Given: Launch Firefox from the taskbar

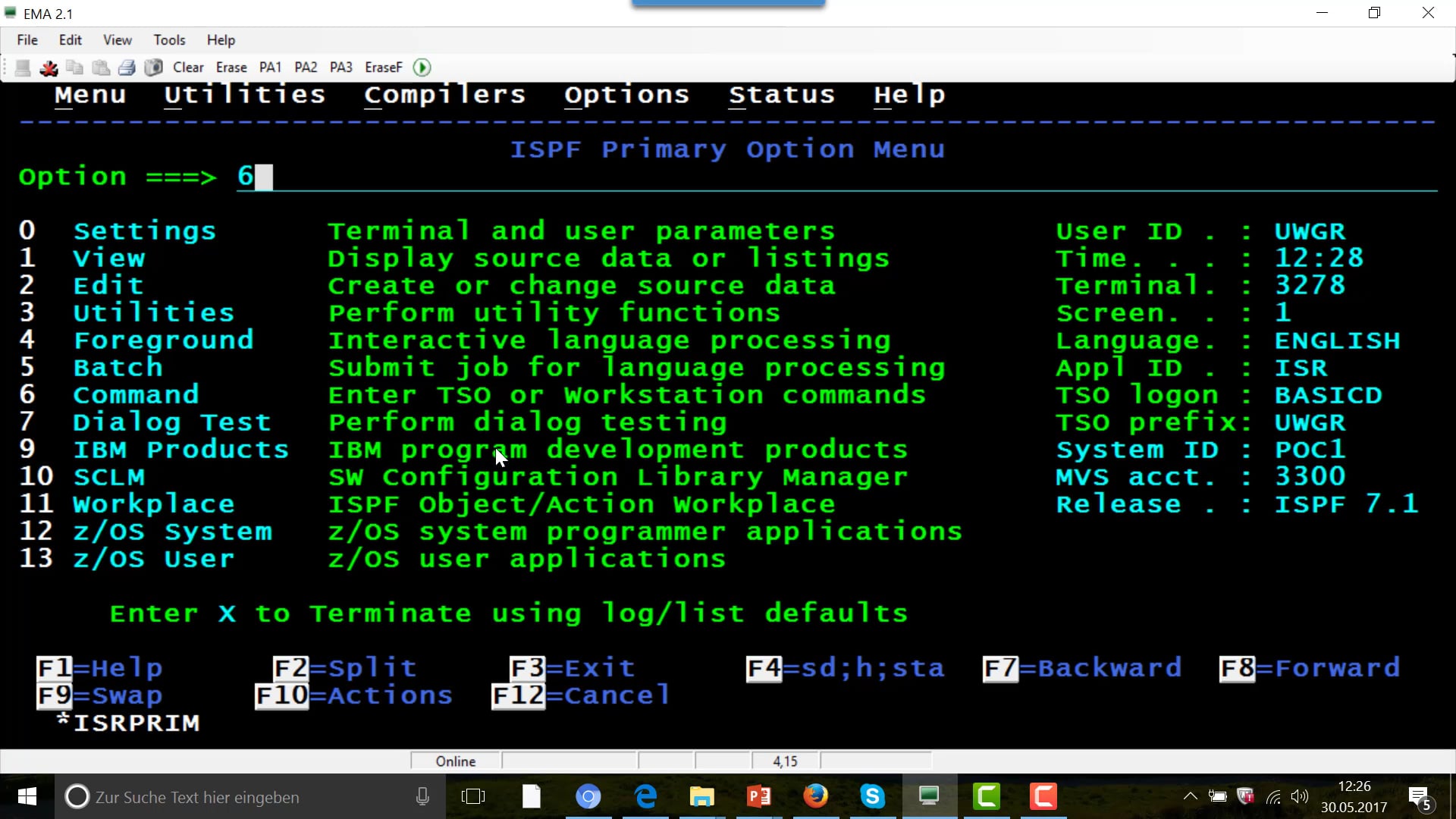Looking at the screenshot, I should point(816,797).
